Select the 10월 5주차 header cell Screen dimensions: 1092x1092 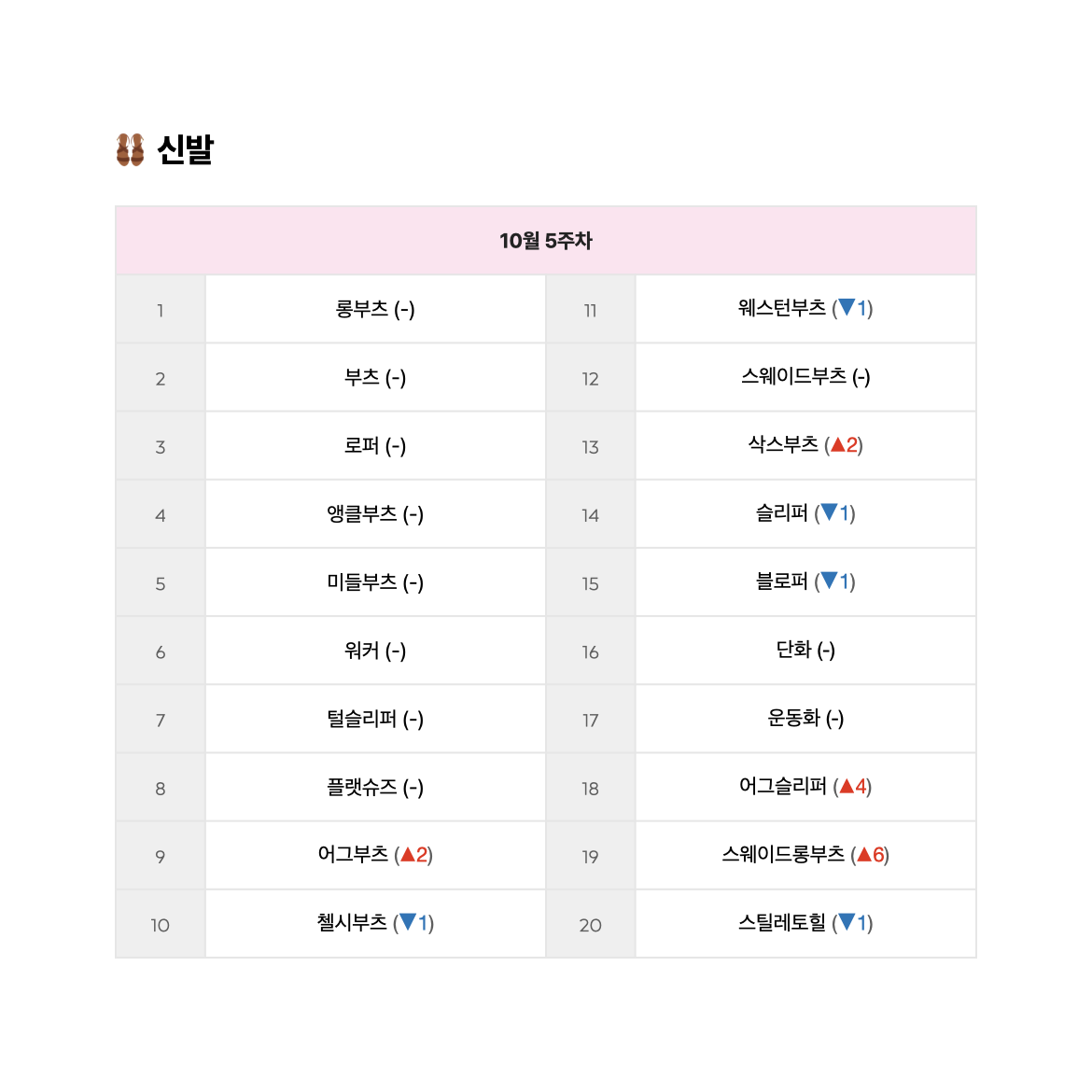click(546, 240)
